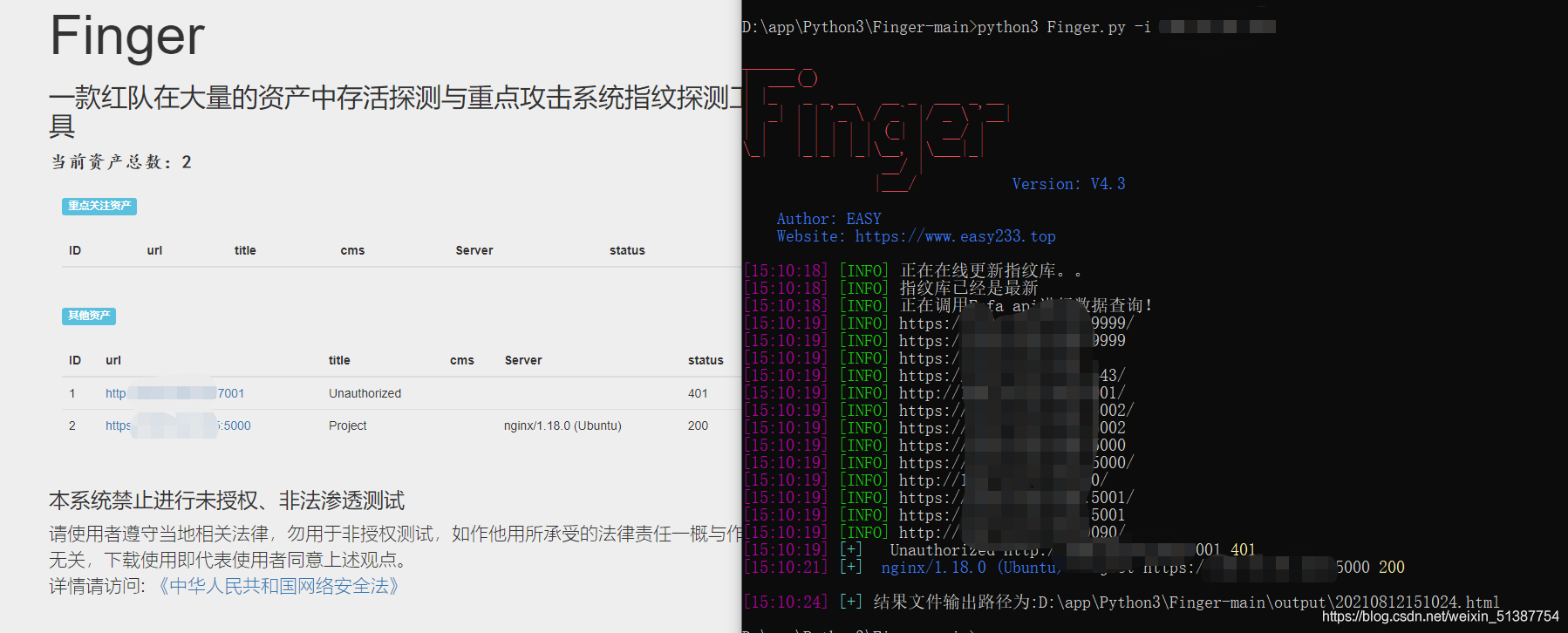This screenshot has width=1568, height=633.
Task: Click the title header in 其他资产 table
Action: click(339, 360)
